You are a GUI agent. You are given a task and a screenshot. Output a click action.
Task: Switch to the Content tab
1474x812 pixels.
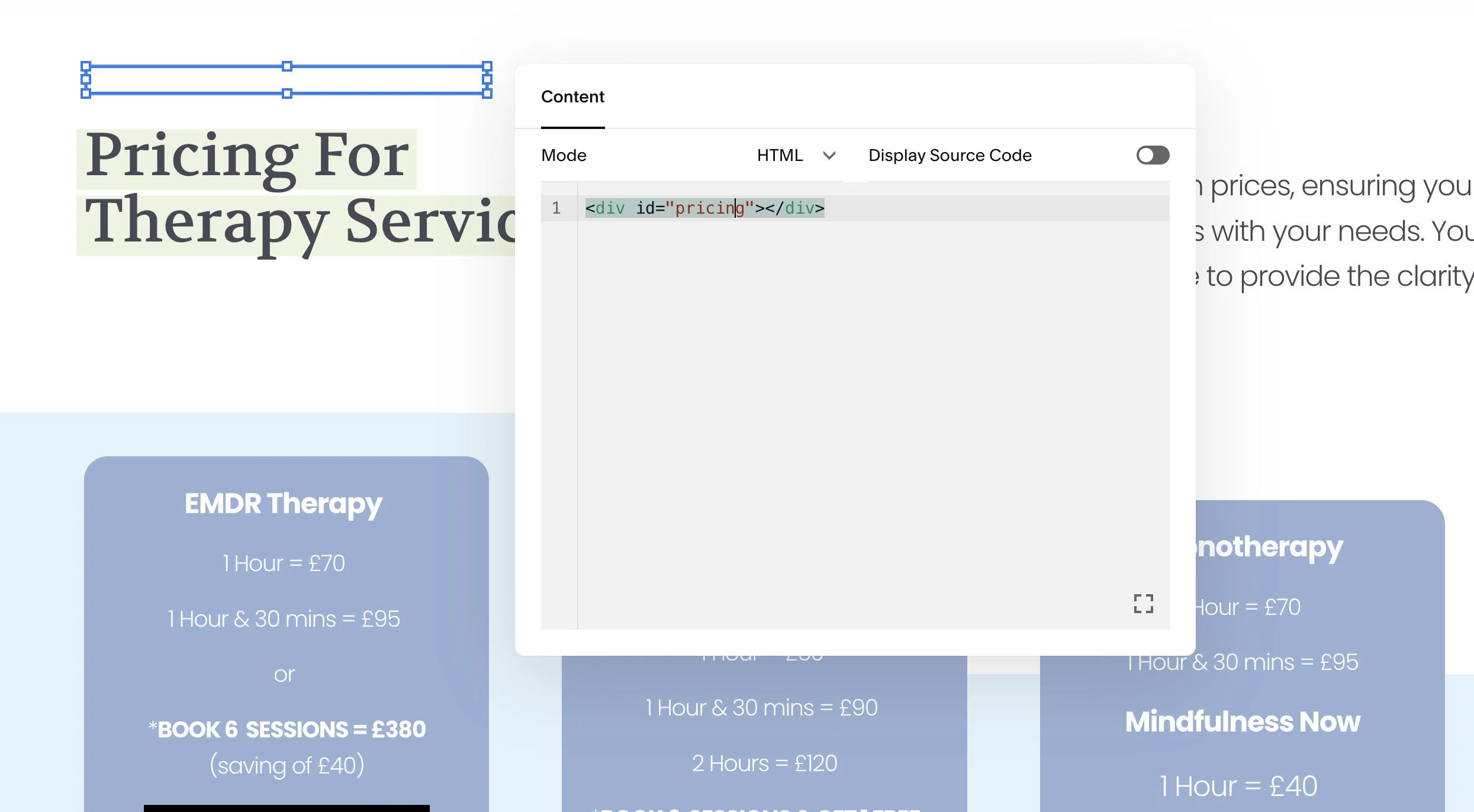pos(572,96)
